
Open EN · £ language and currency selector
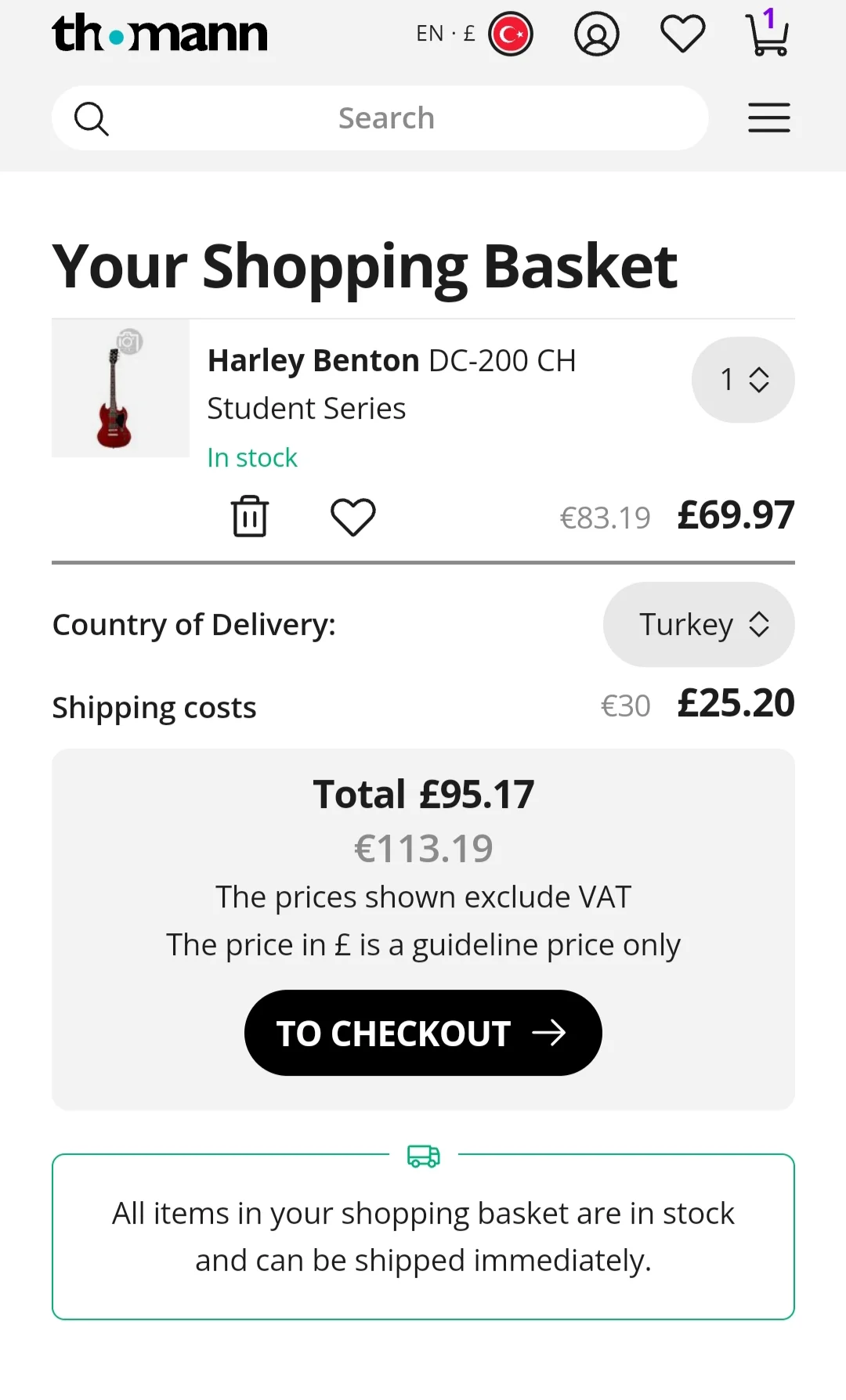coord(445,34)
